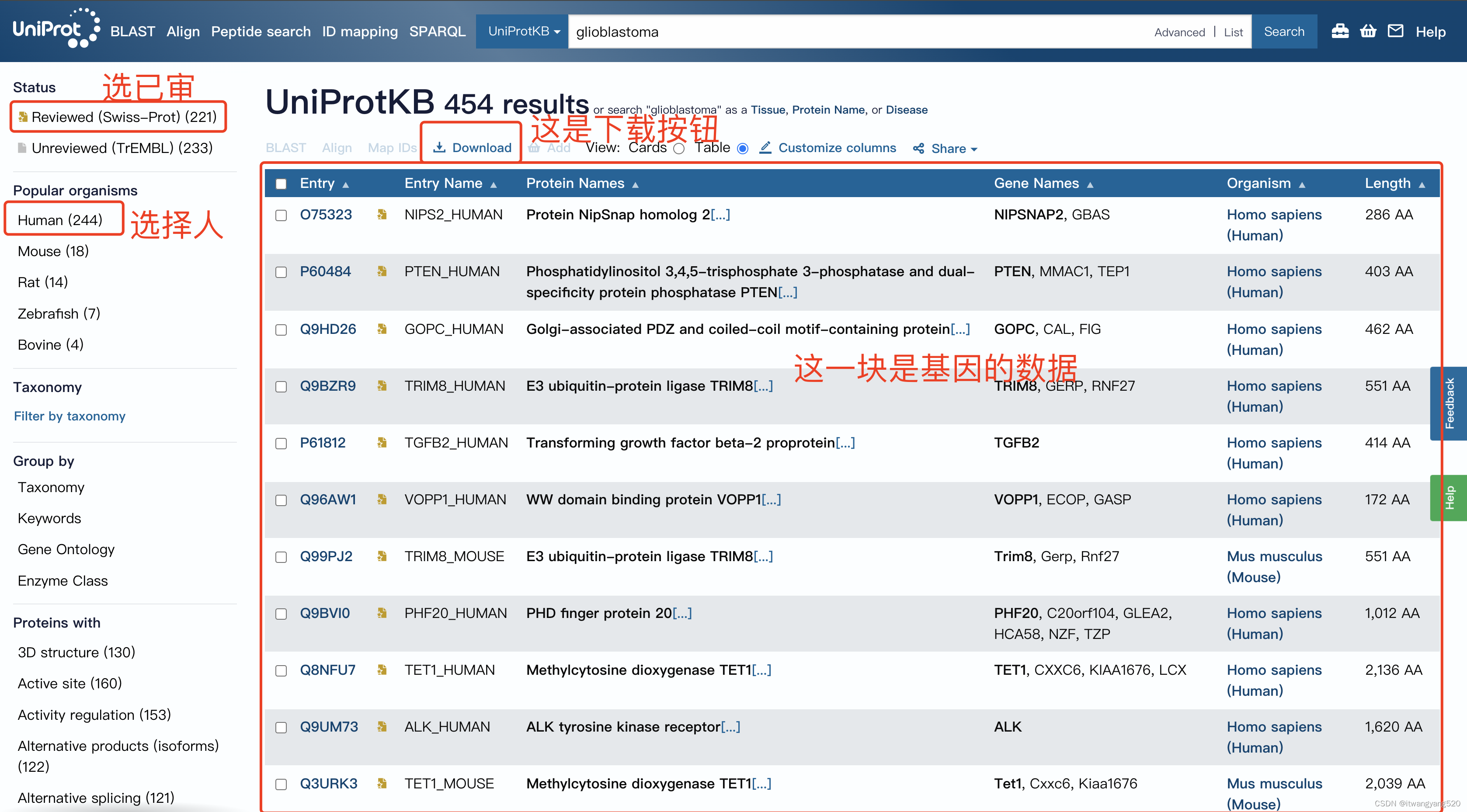Viewport: 1467px width, 812px height.
Task: Expand protein names for PTEN entry
Action: [x=788, y=292]
